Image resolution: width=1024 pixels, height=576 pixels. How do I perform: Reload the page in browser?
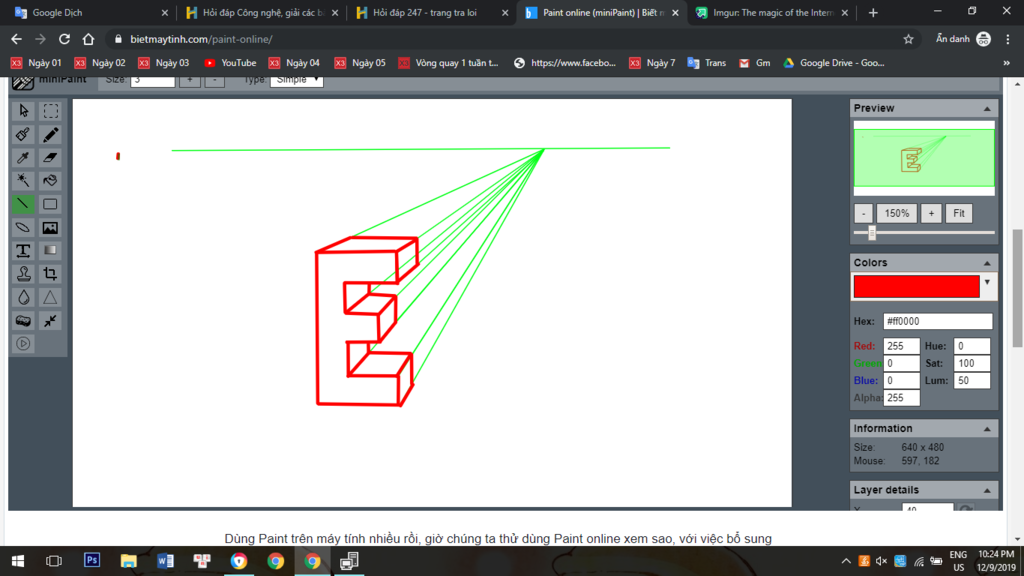(64, 39)
